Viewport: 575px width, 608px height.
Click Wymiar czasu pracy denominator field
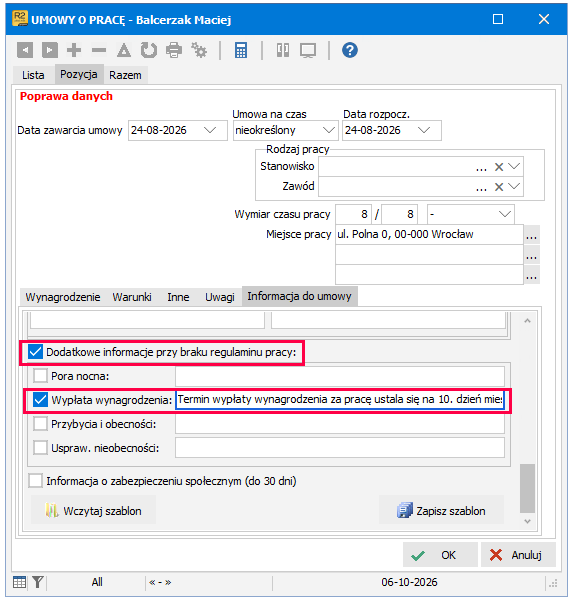pos(399,214)
